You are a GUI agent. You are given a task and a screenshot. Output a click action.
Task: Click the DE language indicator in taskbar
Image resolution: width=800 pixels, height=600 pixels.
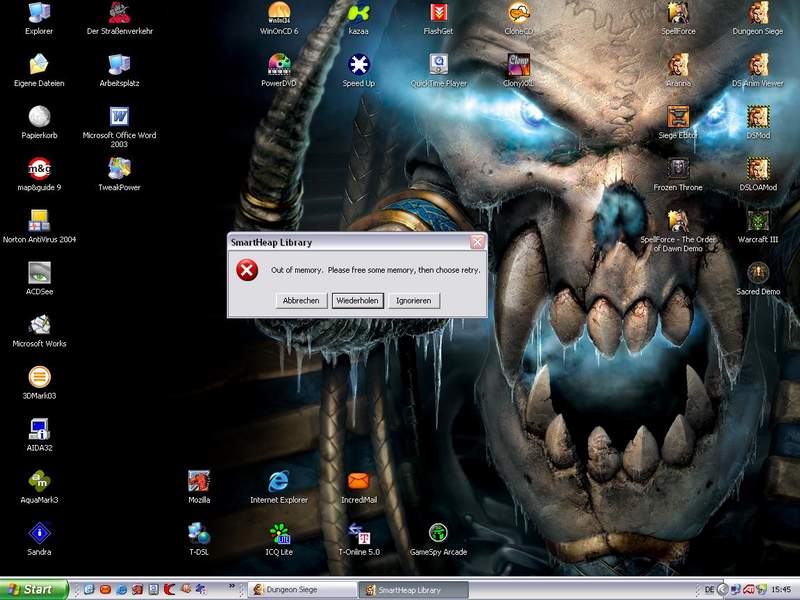[710, 590]
